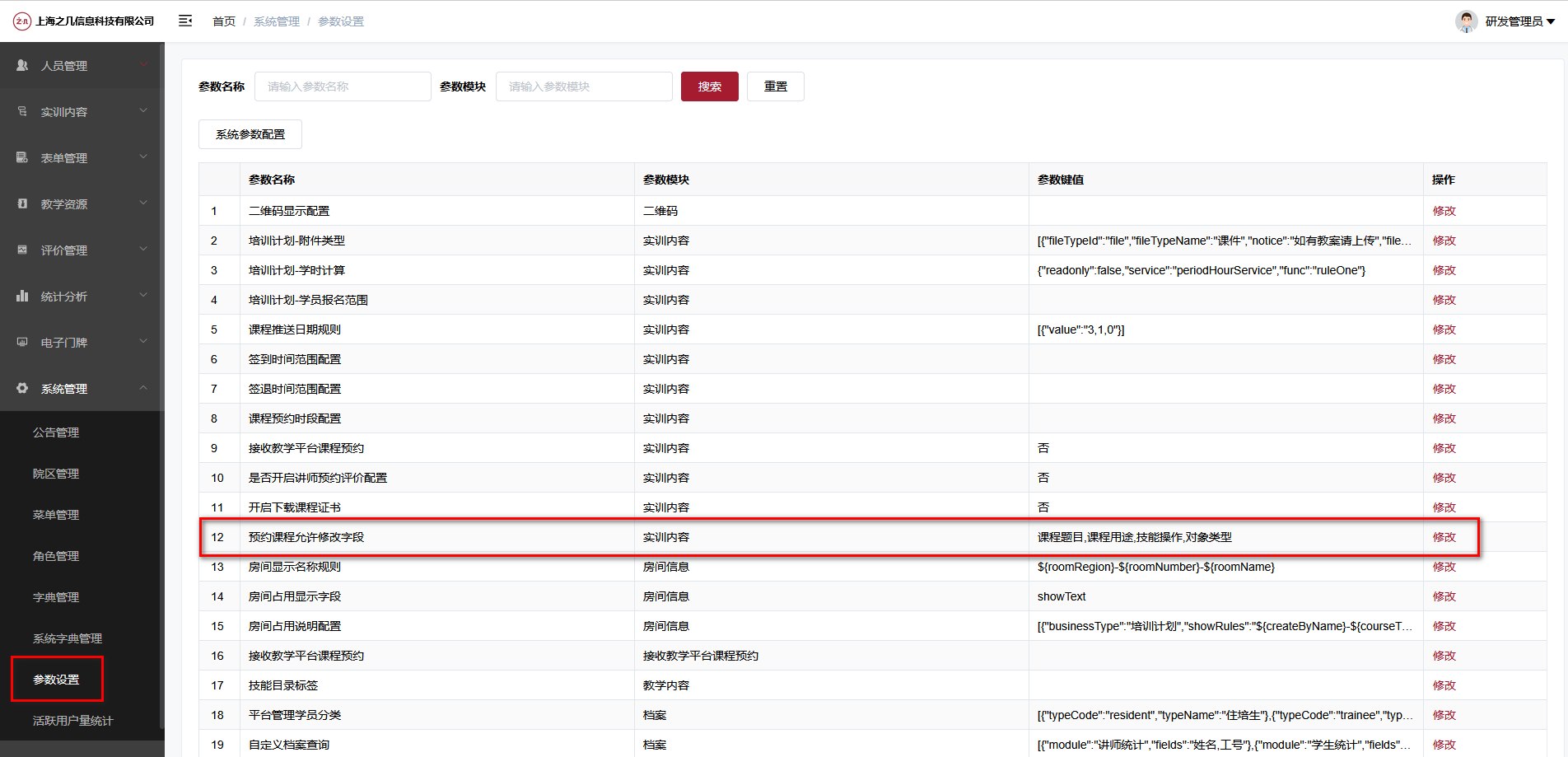
Task: Open 公告管理 submenu item
Action: (x=56, y=432)
